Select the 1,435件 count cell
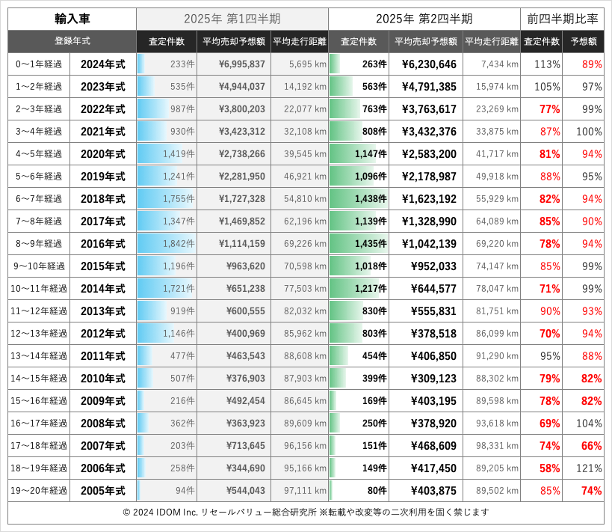Image resolution: width=612 pixels, height=532 pixels. [x=359, y=244]
